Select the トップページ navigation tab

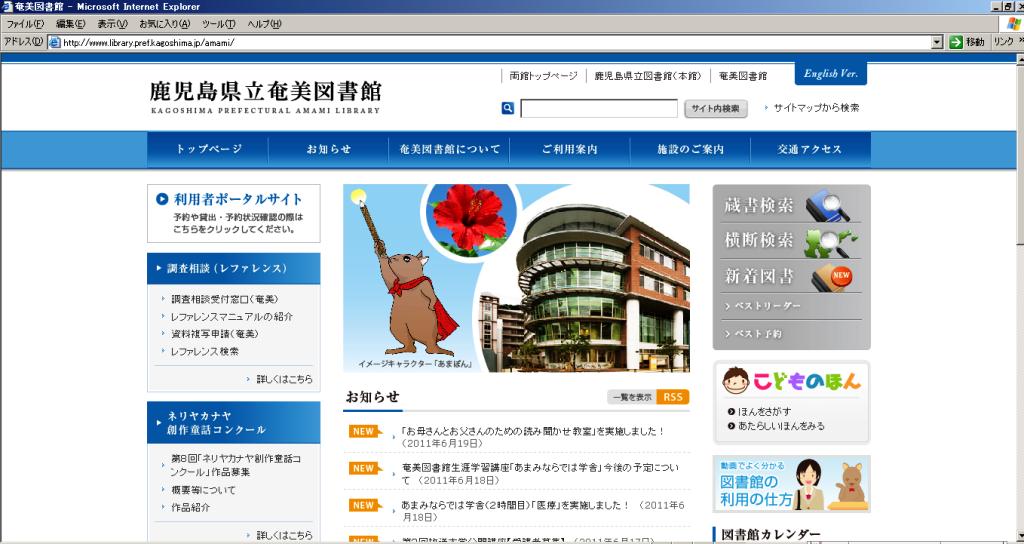[208, 150]
